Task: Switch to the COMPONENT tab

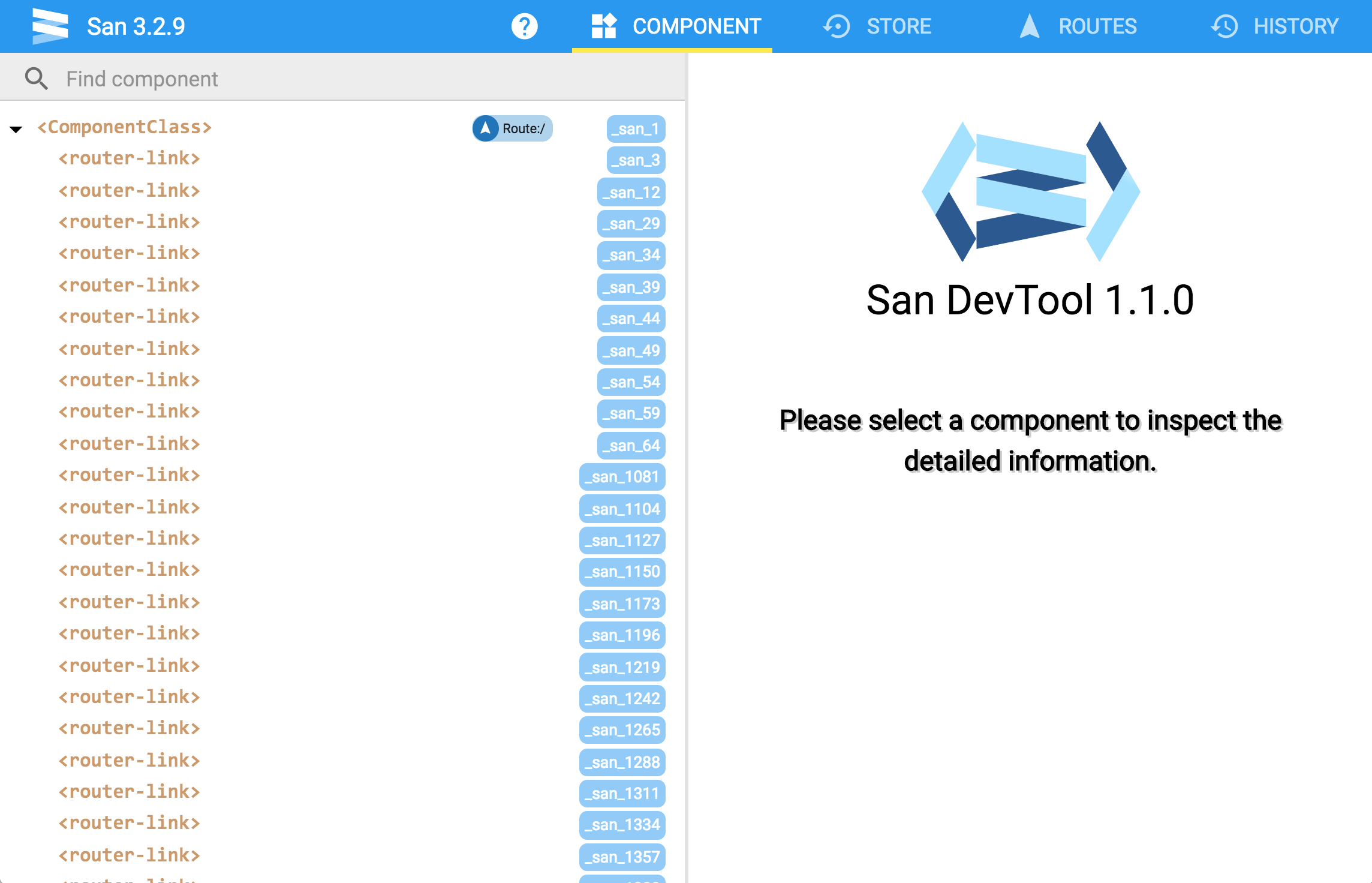Action: pos(672,26)
